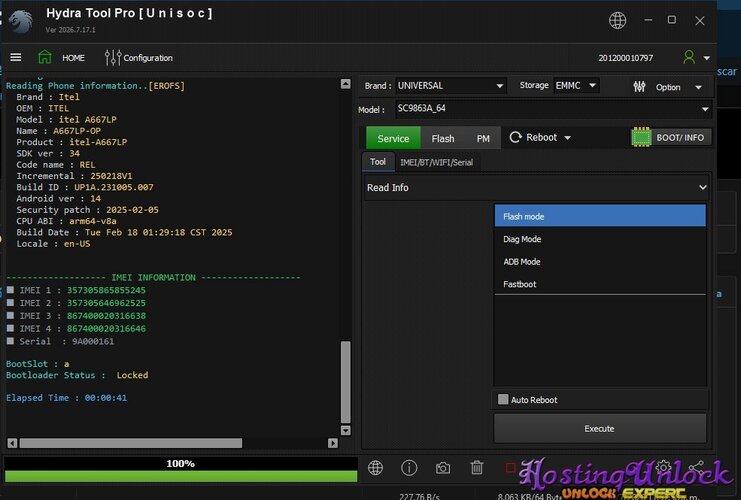Click the 100% progress bar
Screen dimensions: 741x500
point(181,469)
